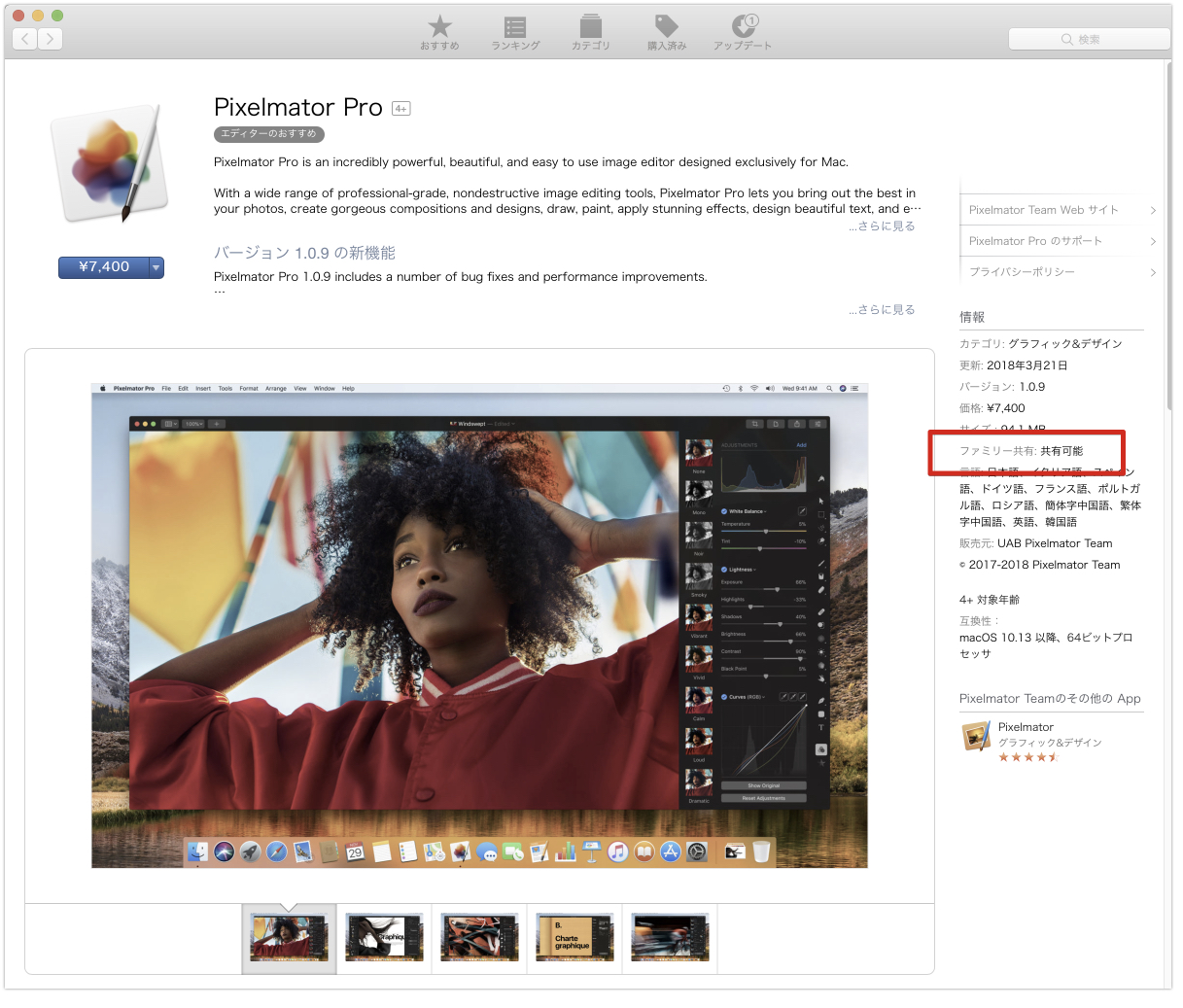
Task: Expand the description with さらに見る
Action: coord(882,226)
